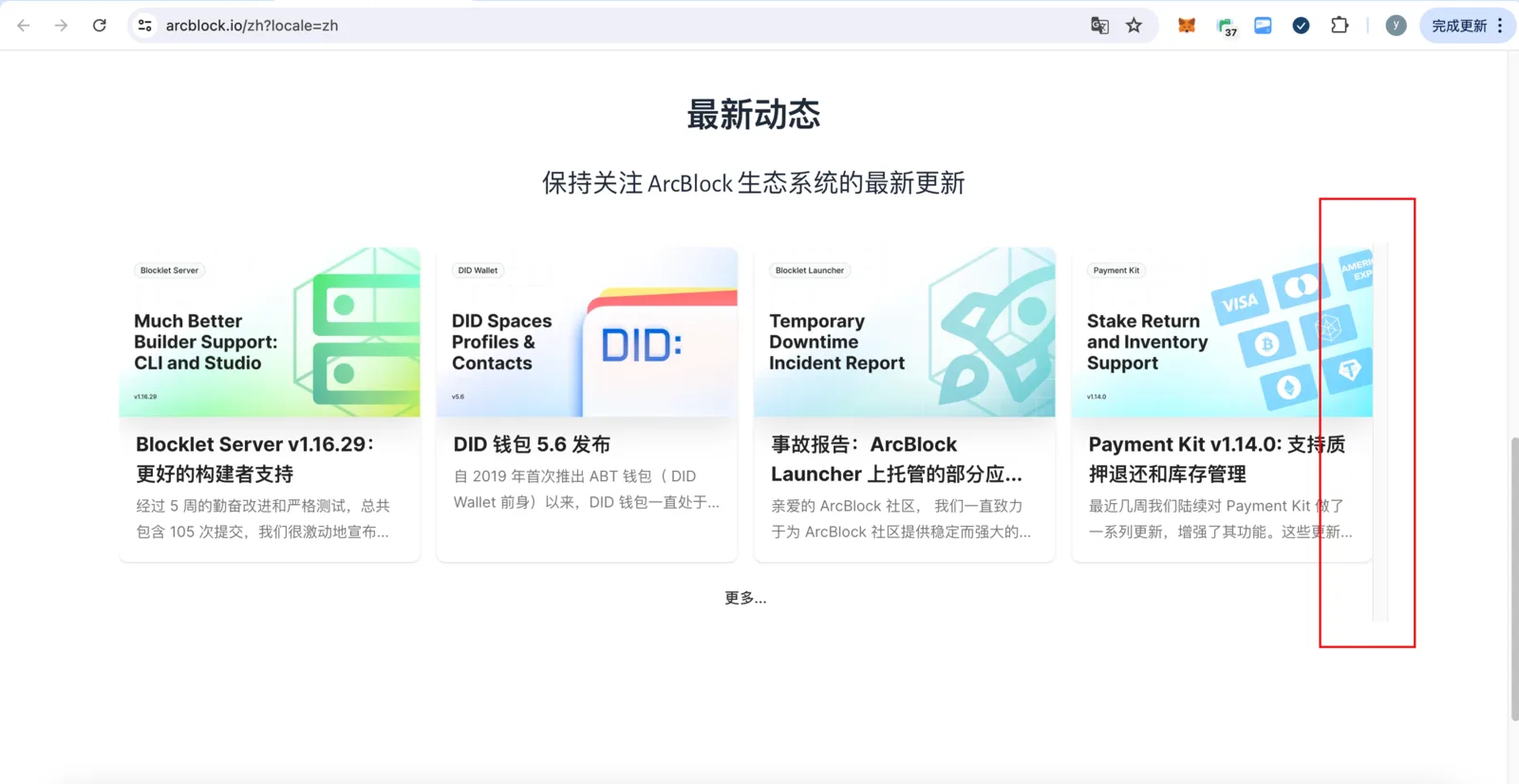Screen dimensions: 1519x784
Task: Click the 最新动态 heading
Action: tap(754, 115)
